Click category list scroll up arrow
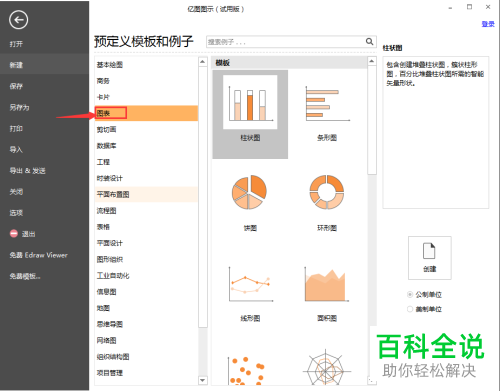 click(203, 62)
